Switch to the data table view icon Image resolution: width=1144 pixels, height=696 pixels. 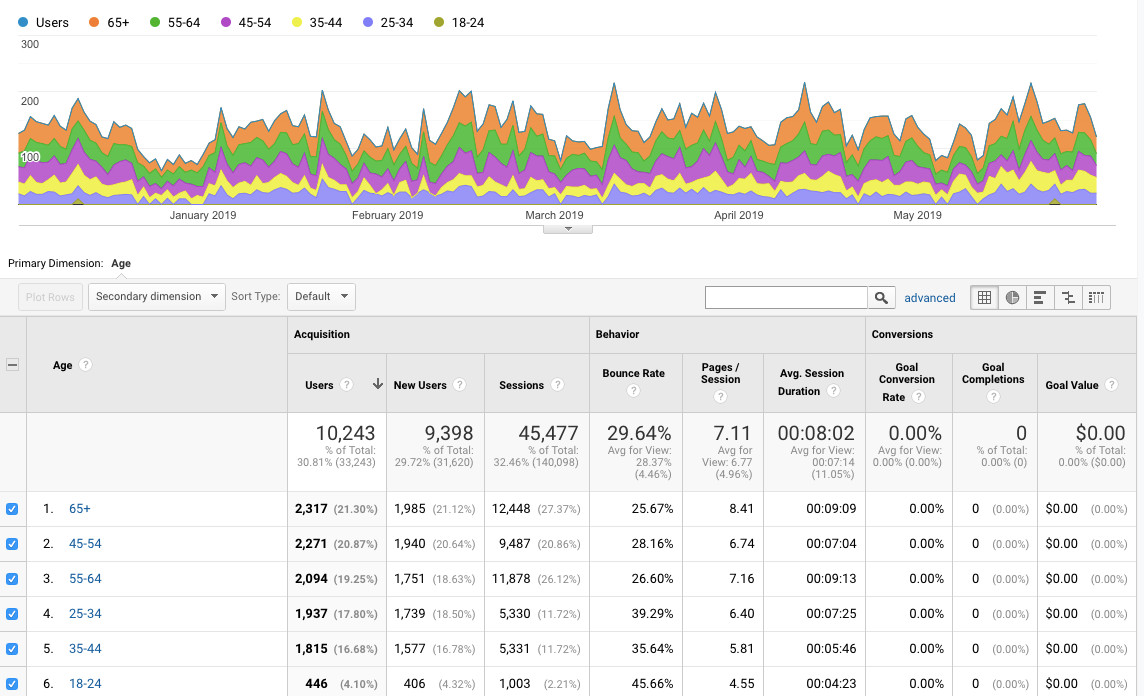[984, 297]
